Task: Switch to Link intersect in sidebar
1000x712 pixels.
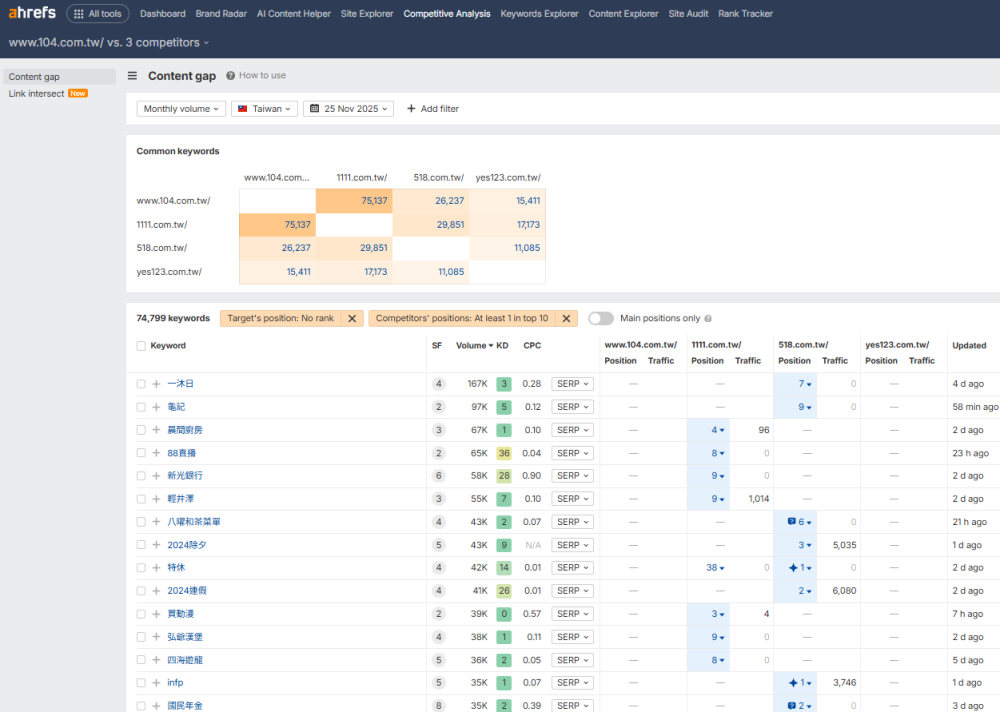Action: (x=37, y=94)
